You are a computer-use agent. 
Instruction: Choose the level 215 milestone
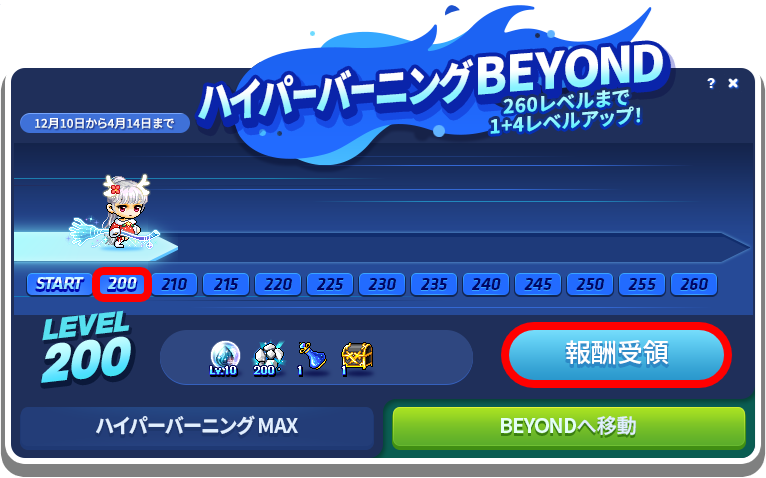[226, 284]
